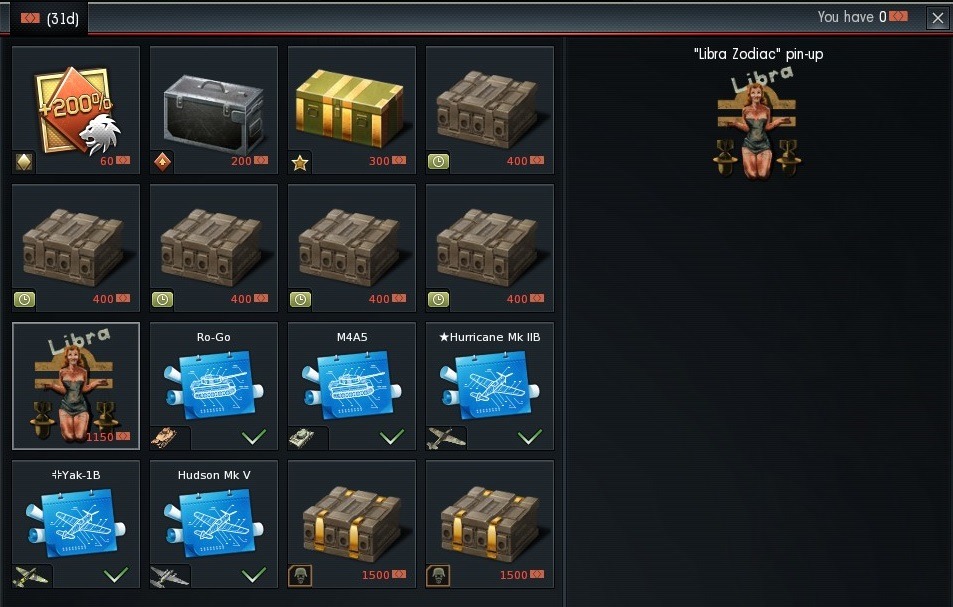
Task: Select the +200% booster item
Action: (x=76, y=110)
